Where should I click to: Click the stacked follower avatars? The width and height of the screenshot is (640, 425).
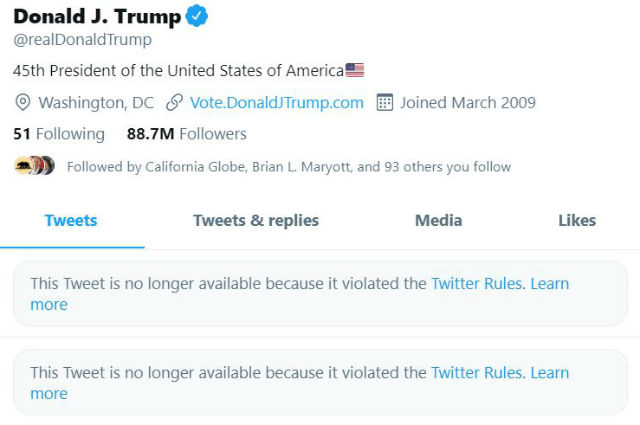tap(35, 167)
